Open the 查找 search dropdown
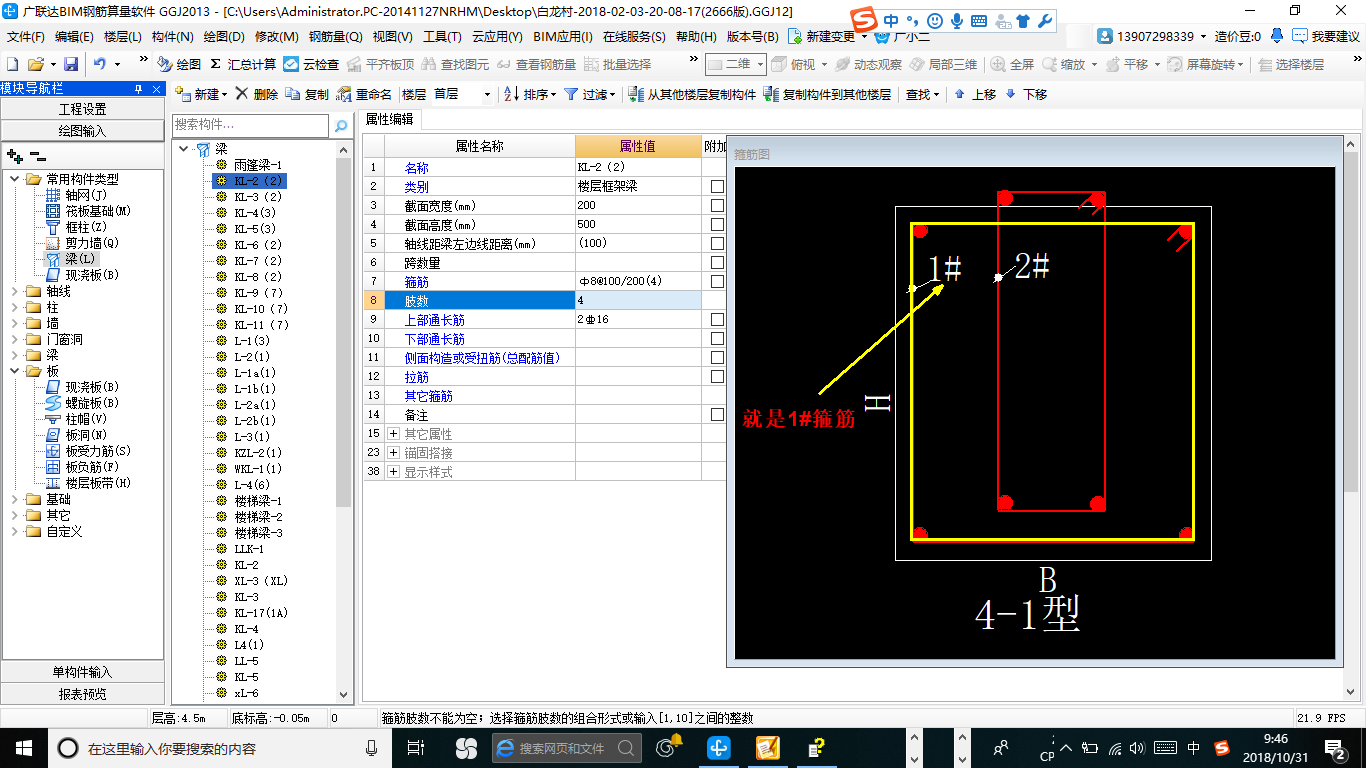Viewport: 1366px width, 768px height. point(922,94)
